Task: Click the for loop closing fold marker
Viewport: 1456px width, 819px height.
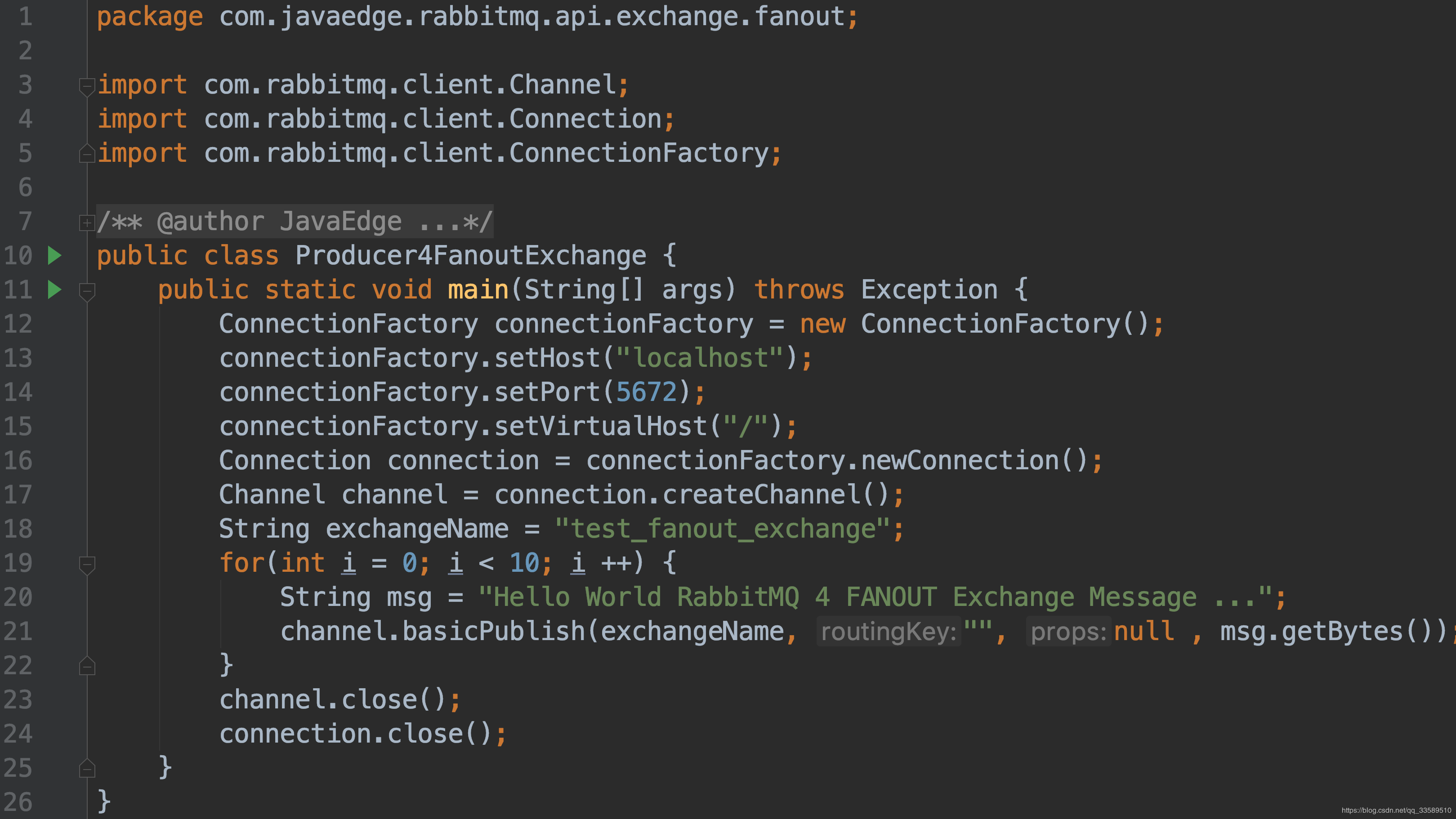Action: (86, 666)
